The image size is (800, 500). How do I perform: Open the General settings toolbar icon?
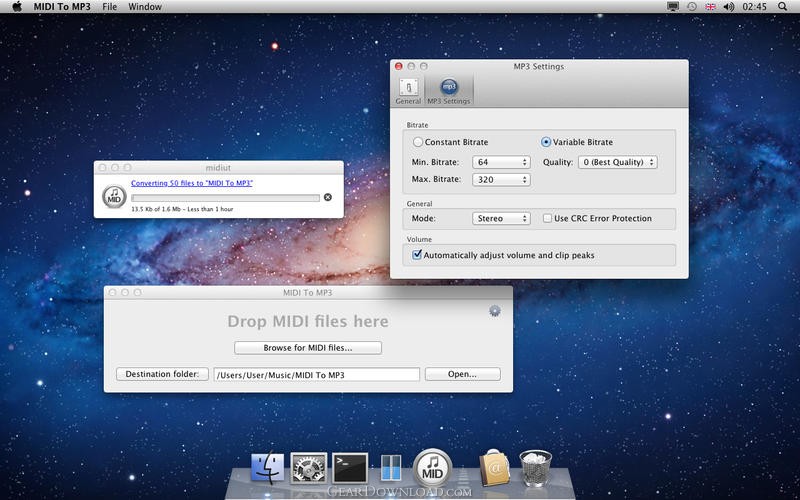[x=408, y=90]
